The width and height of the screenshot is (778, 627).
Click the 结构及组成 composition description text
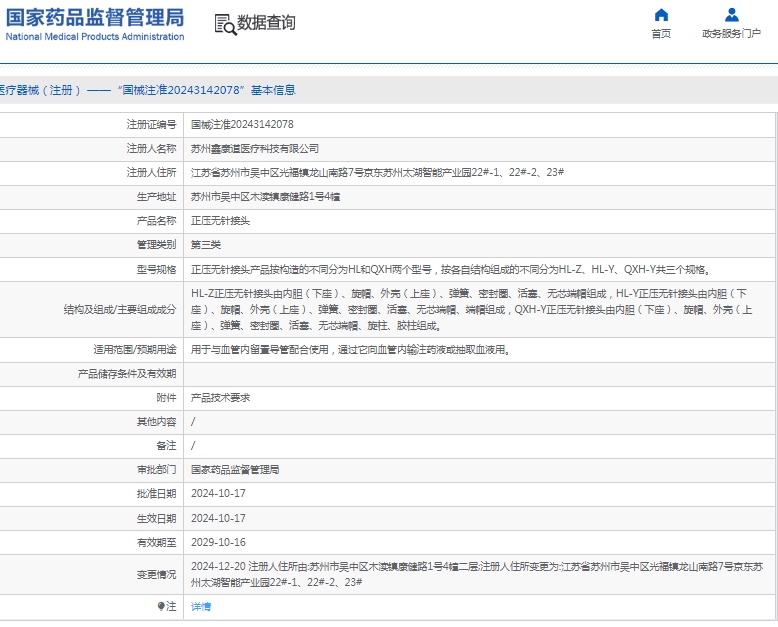tap(471, 310)
